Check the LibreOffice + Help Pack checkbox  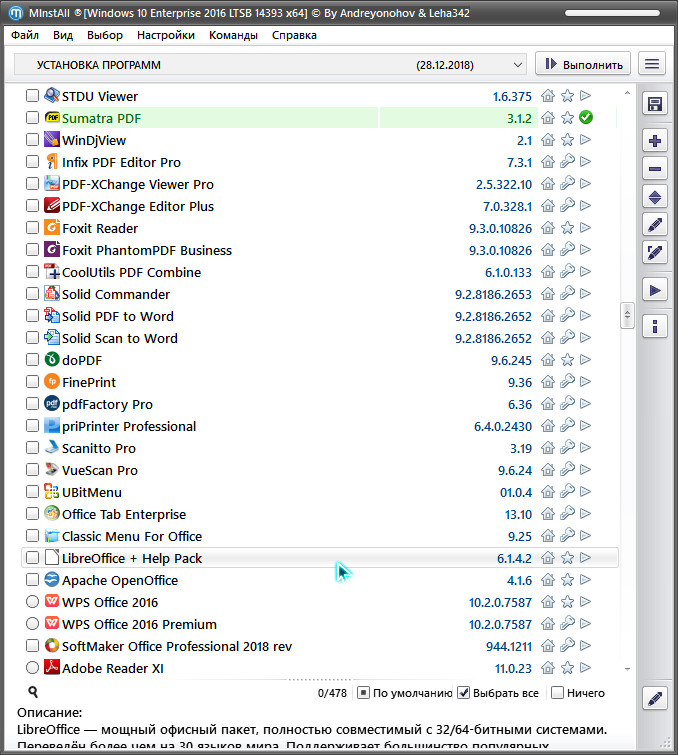point(33,558)
